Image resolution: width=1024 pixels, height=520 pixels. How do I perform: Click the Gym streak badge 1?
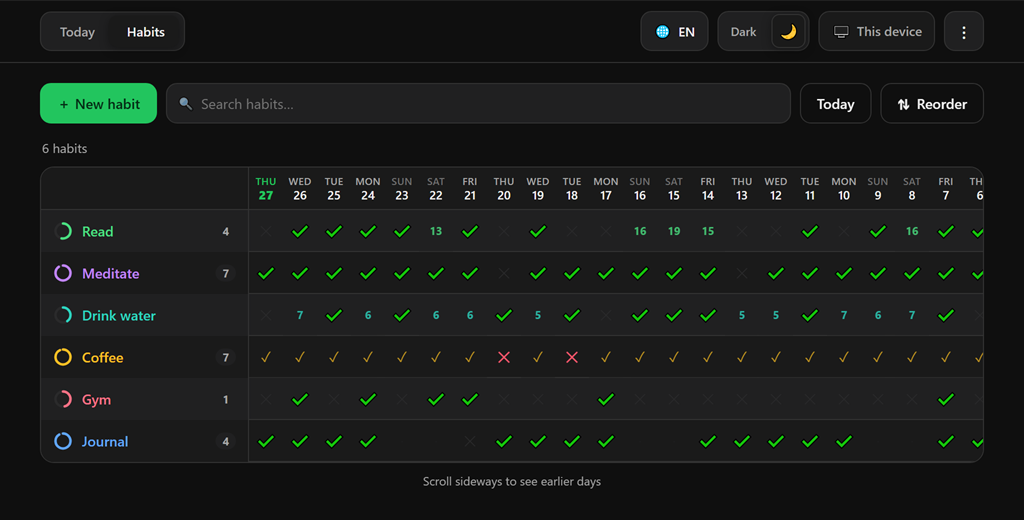pos(225,399)
